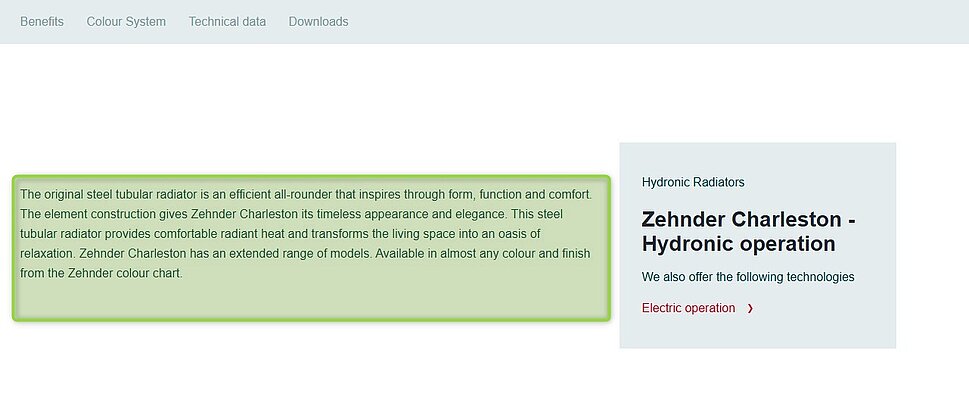
Task: Go to the Technical data tab
Action: pos(227,21)
